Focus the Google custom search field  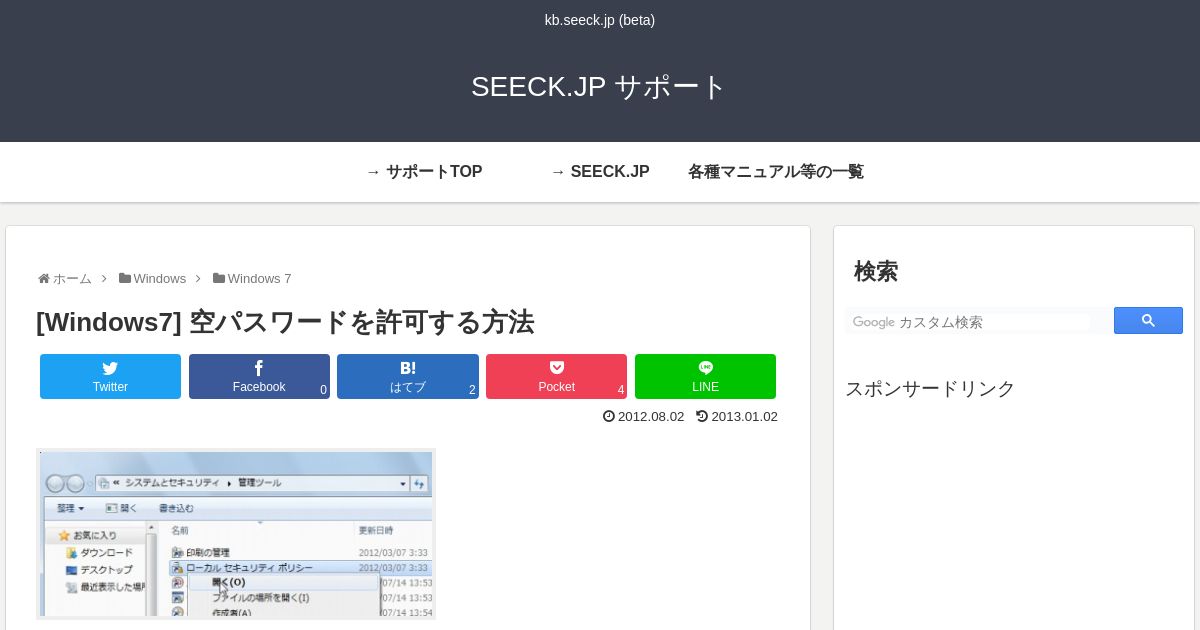point(969,322)
